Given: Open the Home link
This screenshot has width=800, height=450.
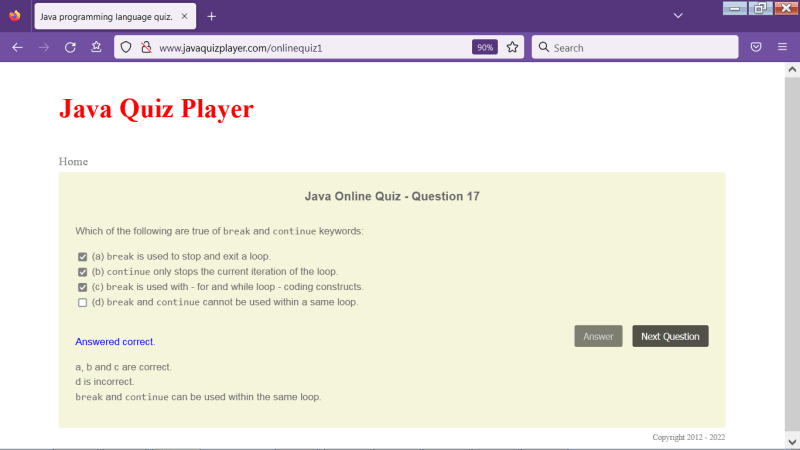Looking at the screenshot, I should (73, 162).
